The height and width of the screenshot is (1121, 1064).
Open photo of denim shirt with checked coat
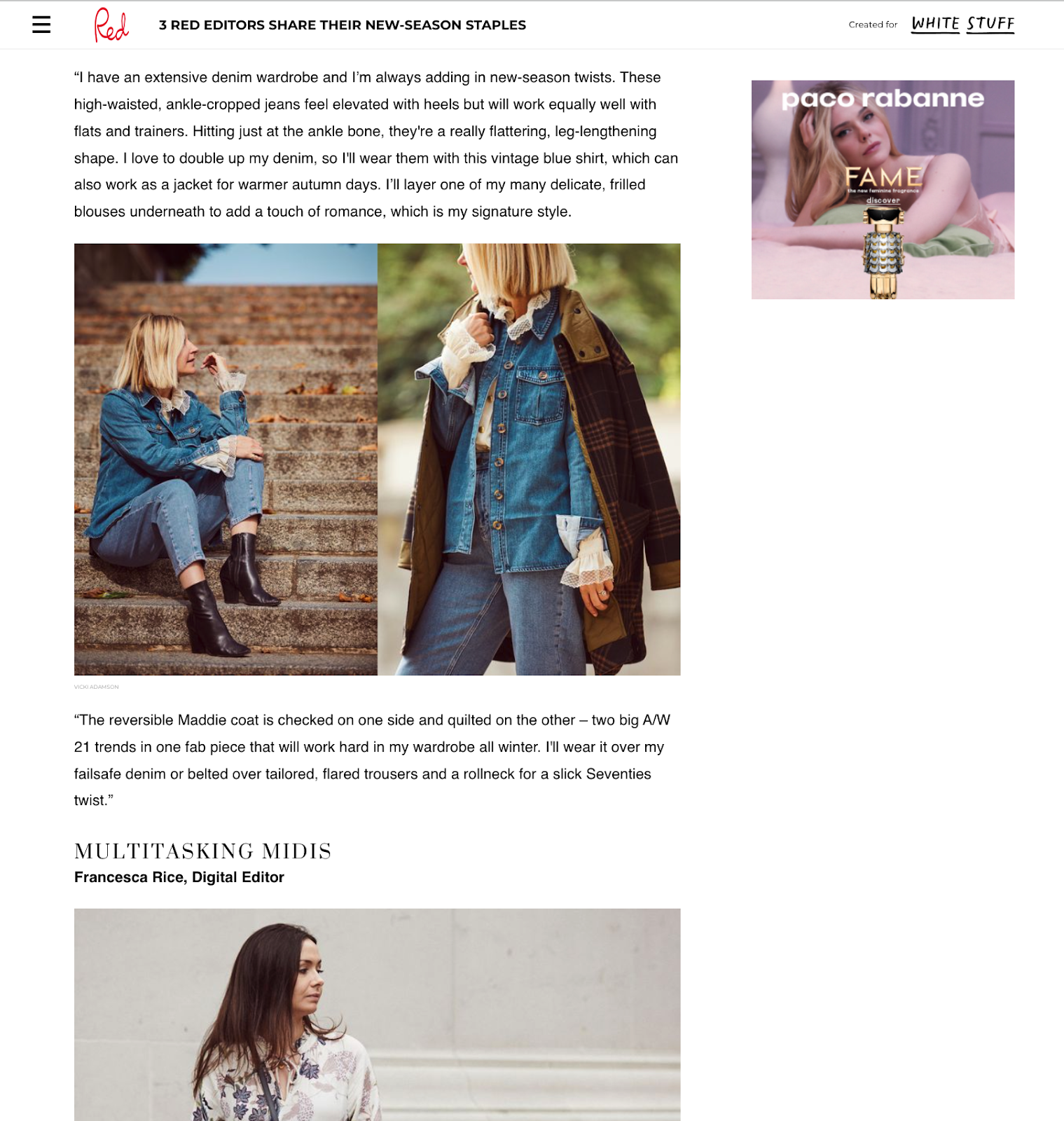click(529, 460)
